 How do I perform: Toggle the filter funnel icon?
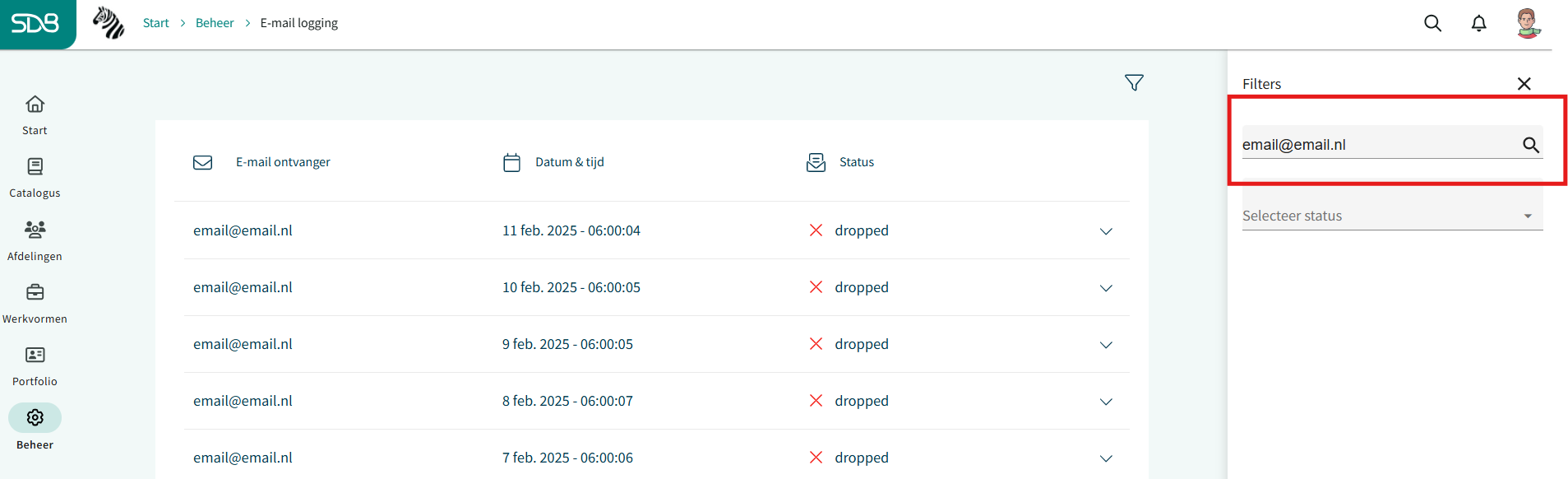pos(1134,82)
